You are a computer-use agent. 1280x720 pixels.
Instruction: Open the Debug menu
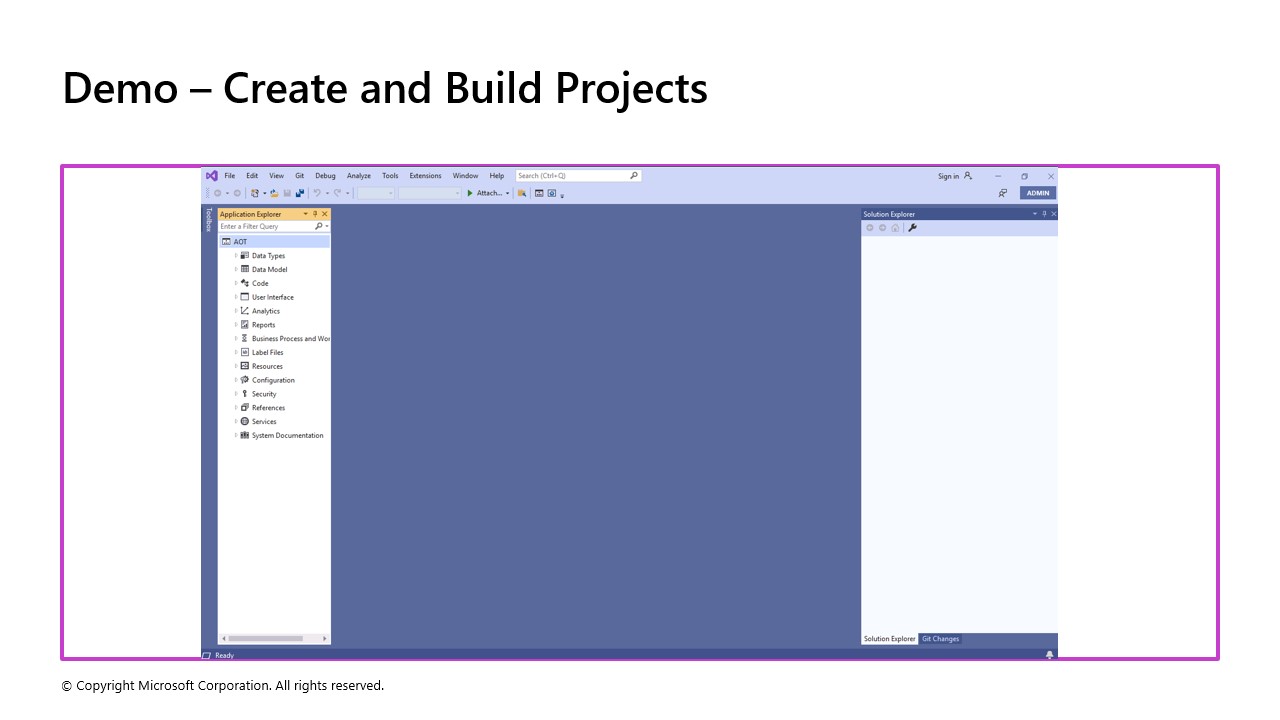[x=325, y=175]
